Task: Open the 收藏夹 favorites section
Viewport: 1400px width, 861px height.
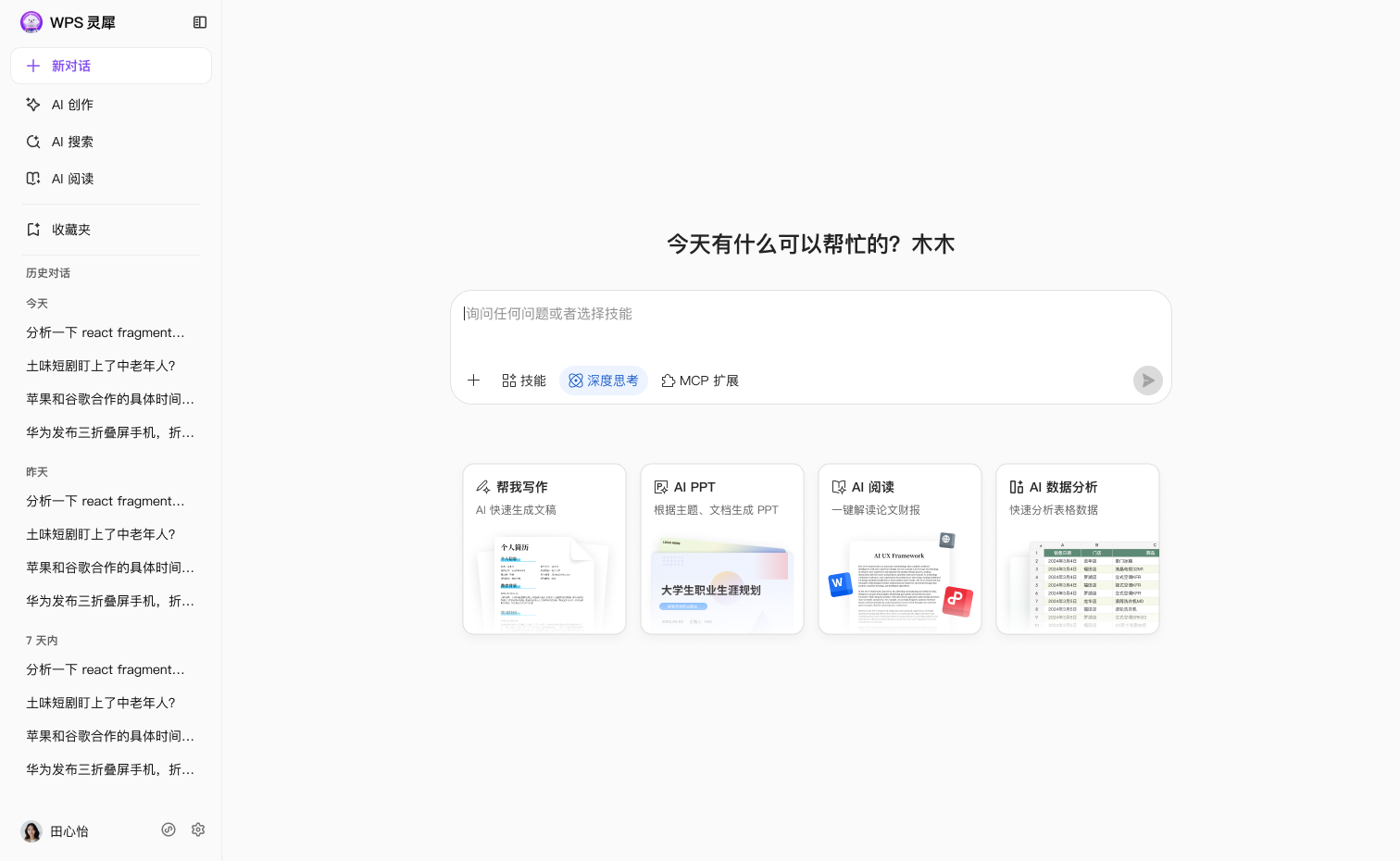Action: (x=71, y=229)
